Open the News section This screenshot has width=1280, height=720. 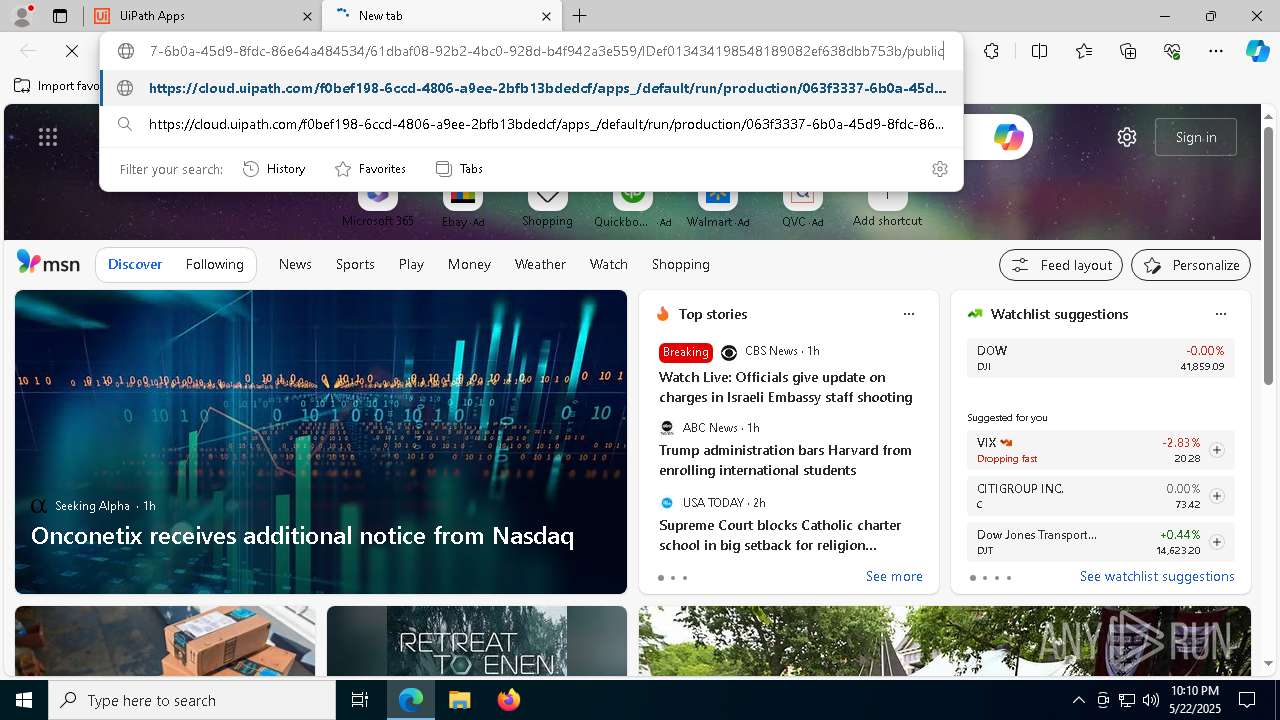tap(295, 264)
